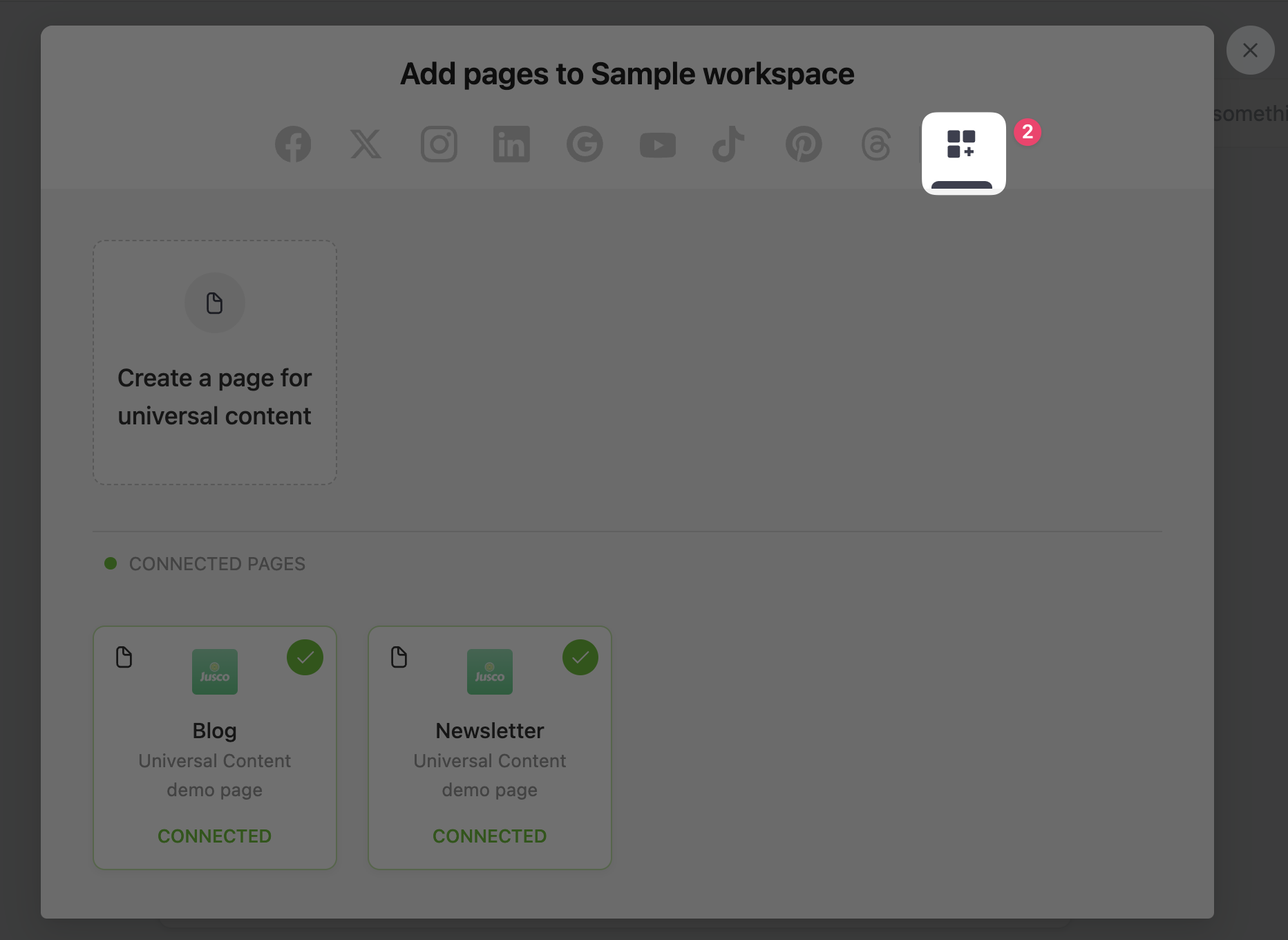Open the Instagram platform tab
Screen dimensions: 1288x940
tap(439, 144)
